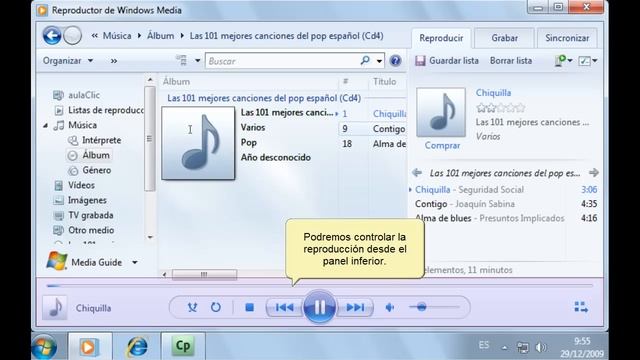The image size is (640, 360).
Task: Open the Media Guide dropdown arrow
Action: [135, 262]
